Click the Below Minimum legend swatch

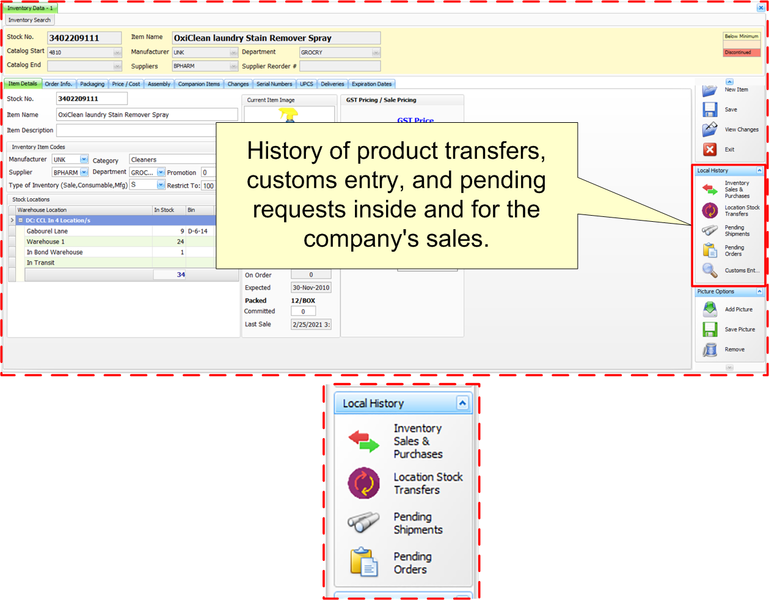pos(741,36)
